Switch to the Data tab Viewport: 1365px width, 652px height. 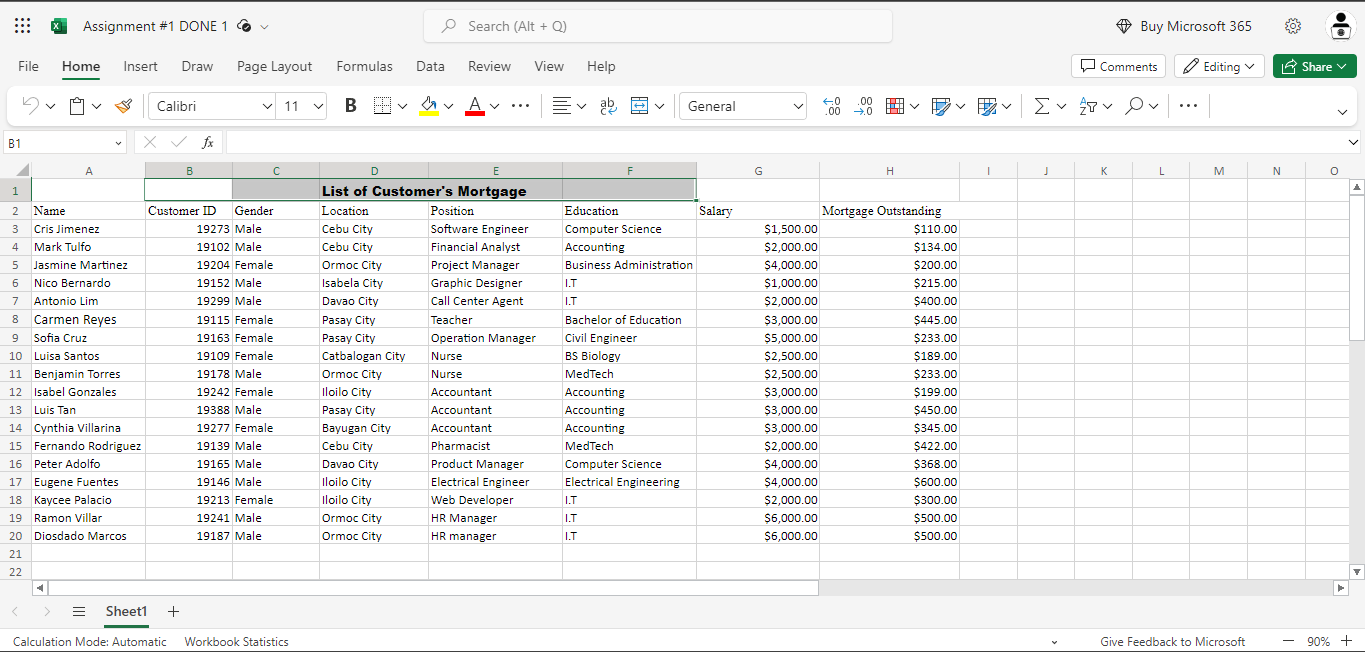coord(430,66)
